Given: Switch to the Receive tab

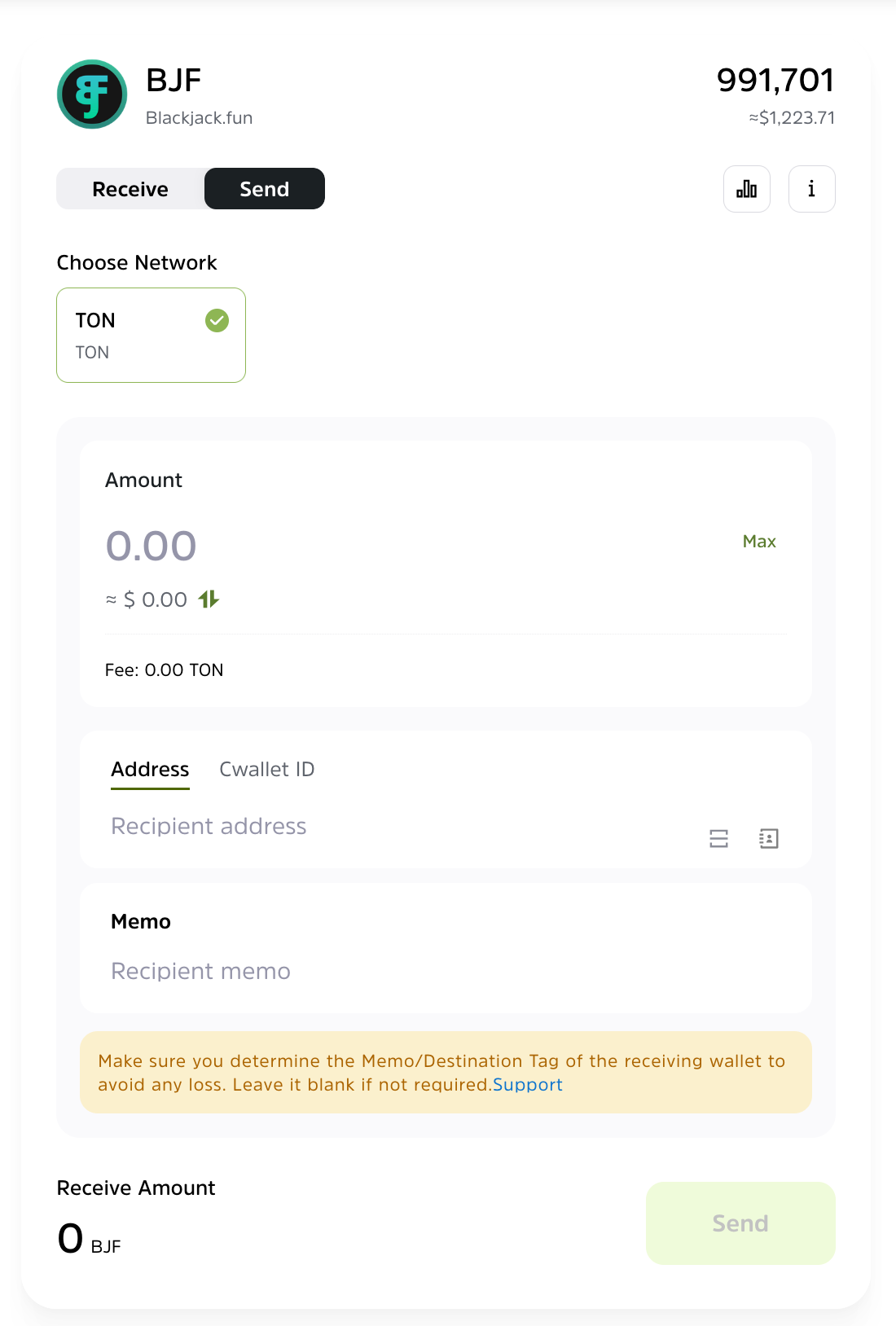Looking at the screenshot, I should (130, 189).
